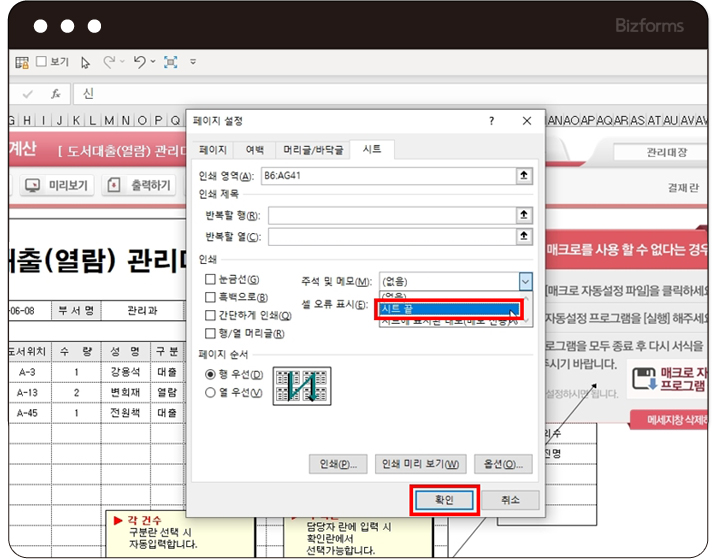This screenshot has height=560, width=715.
Task: Click the collapse icon next to 반복할 행
Action: tap(523, 215)
